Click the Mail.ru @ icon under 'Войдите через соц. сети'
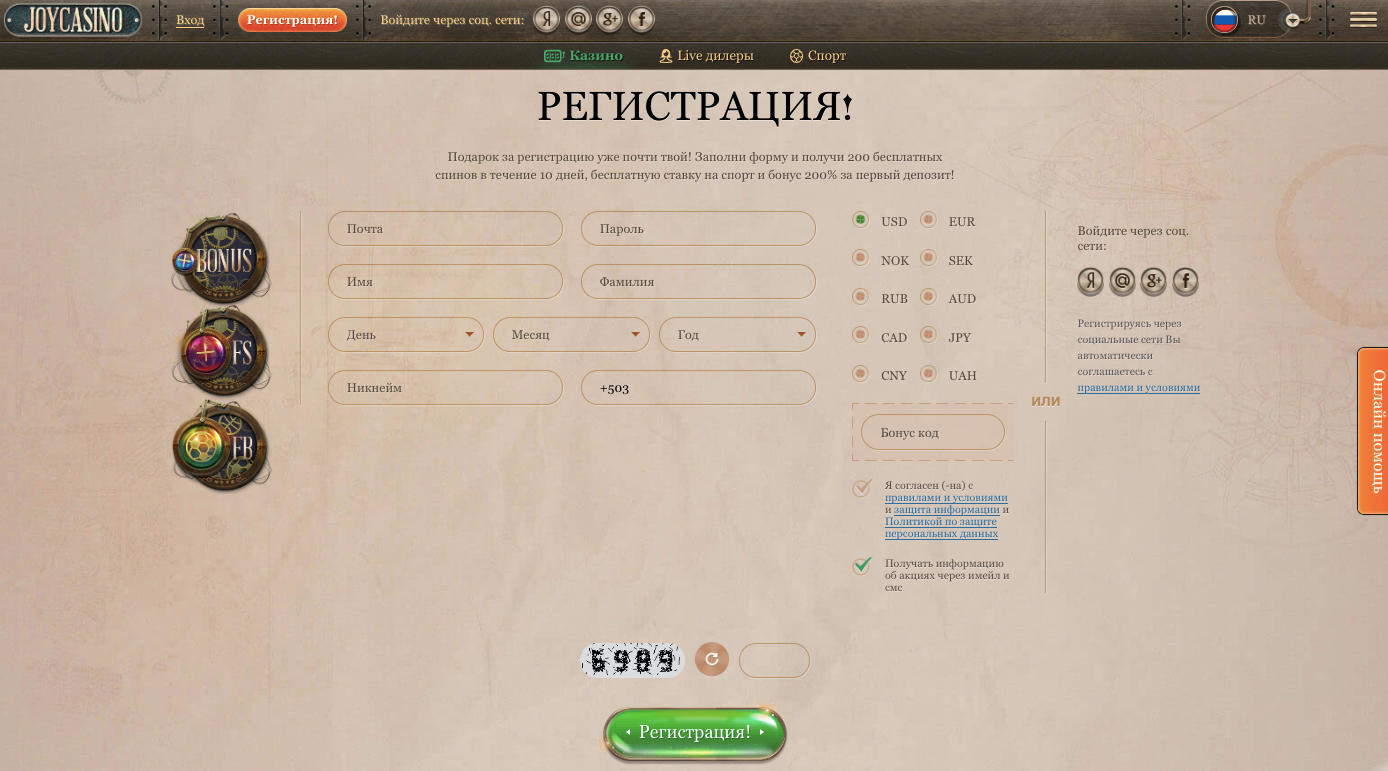Viewport: 1388px width, 771px height. (578, 19)
